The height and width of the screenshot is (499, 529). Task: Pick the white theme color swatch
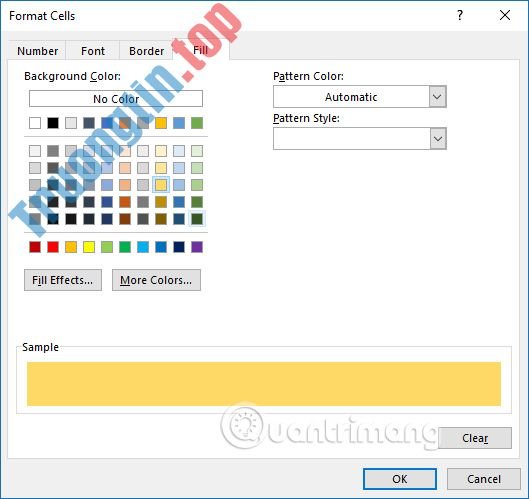click(35, 123)
